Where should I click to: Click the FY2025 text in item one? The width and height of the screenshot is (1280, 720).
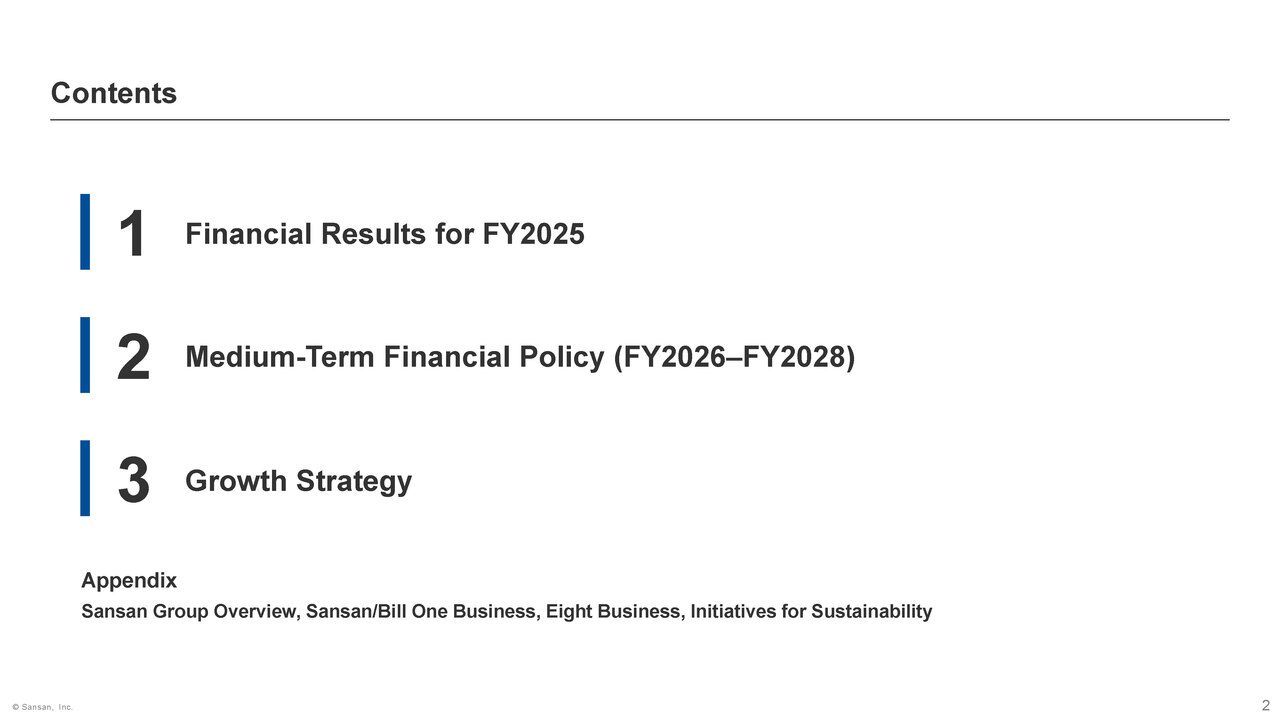pos(534,234)
